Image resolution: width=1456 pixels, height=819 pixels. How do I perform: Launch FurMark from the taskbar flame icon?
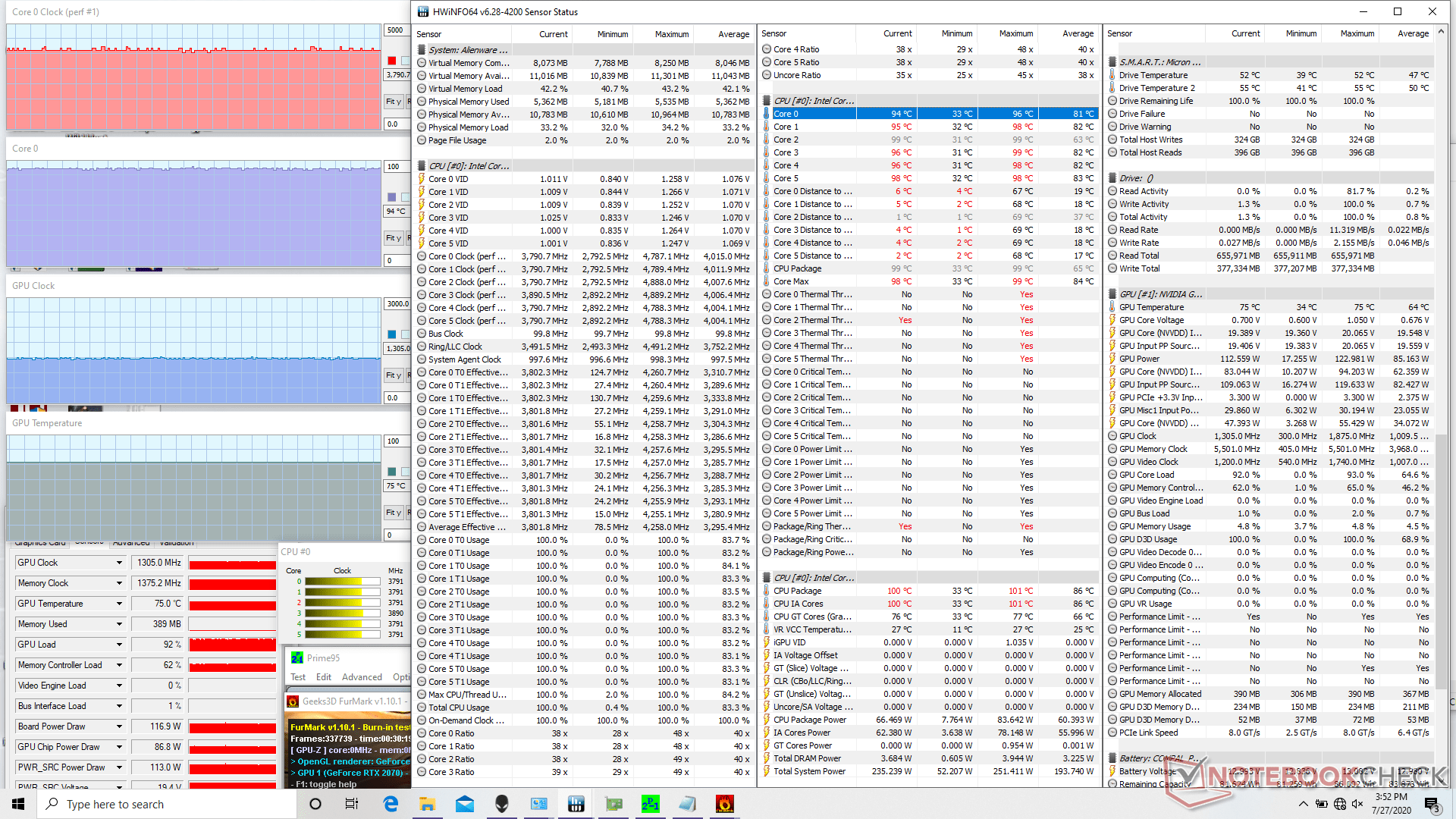tap(724, 804)
